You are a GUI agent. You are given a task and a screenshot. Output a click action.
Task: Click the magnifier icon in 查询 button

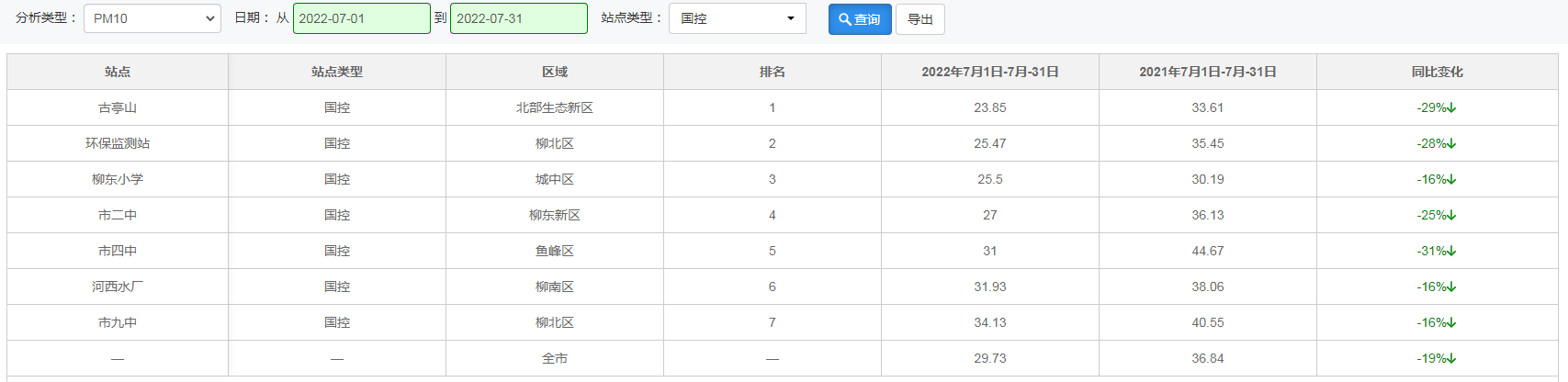tap(845, 19)
